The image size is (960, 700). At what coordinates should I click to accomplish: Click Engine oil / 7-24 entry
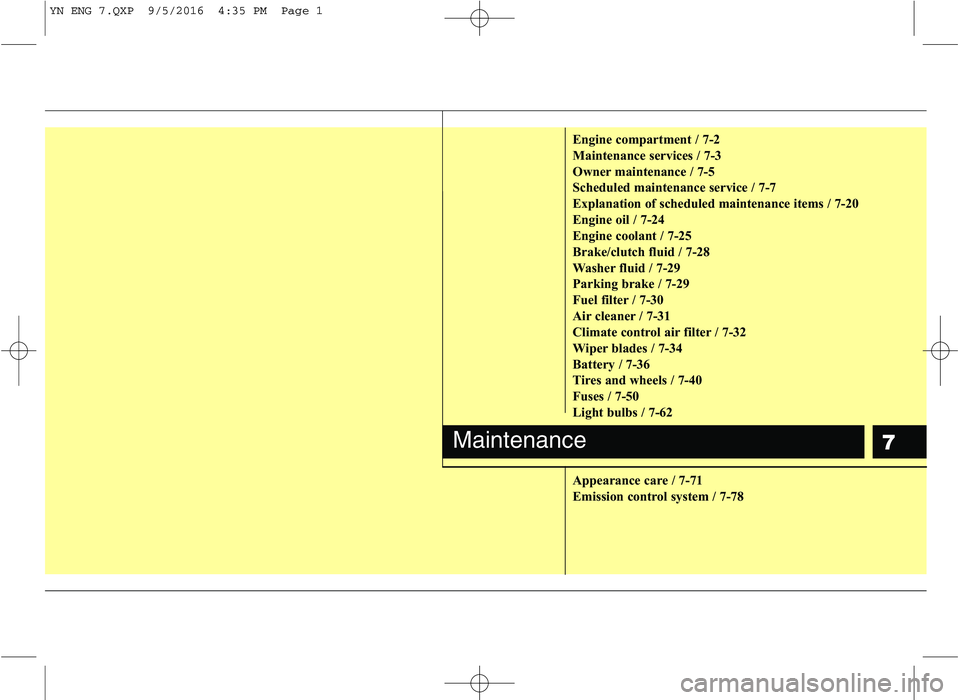618,220
